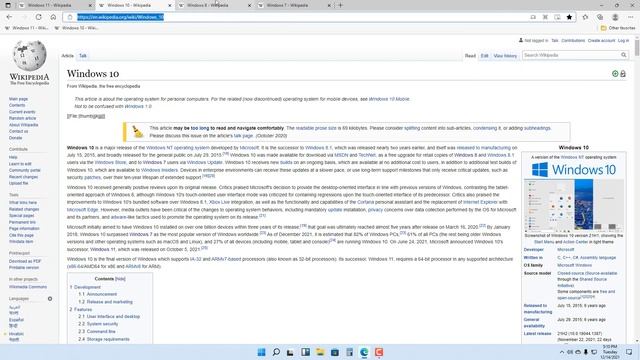The height and width of the screenshot is (360, 640).
Task: Open the Windows 11 bookmark in favorites bar
Action: coord(27,28)
